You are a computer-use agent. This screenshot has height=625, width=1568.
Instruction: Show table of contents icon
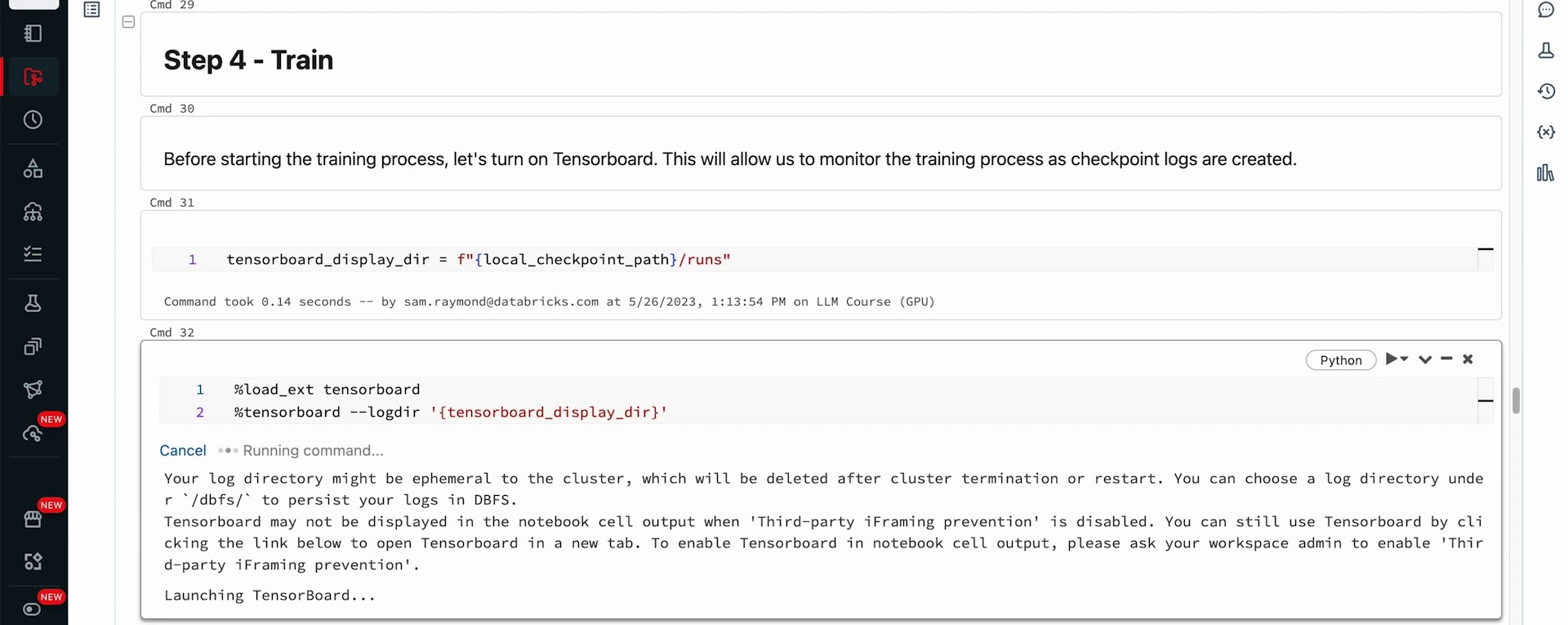[x=92, y=10]
